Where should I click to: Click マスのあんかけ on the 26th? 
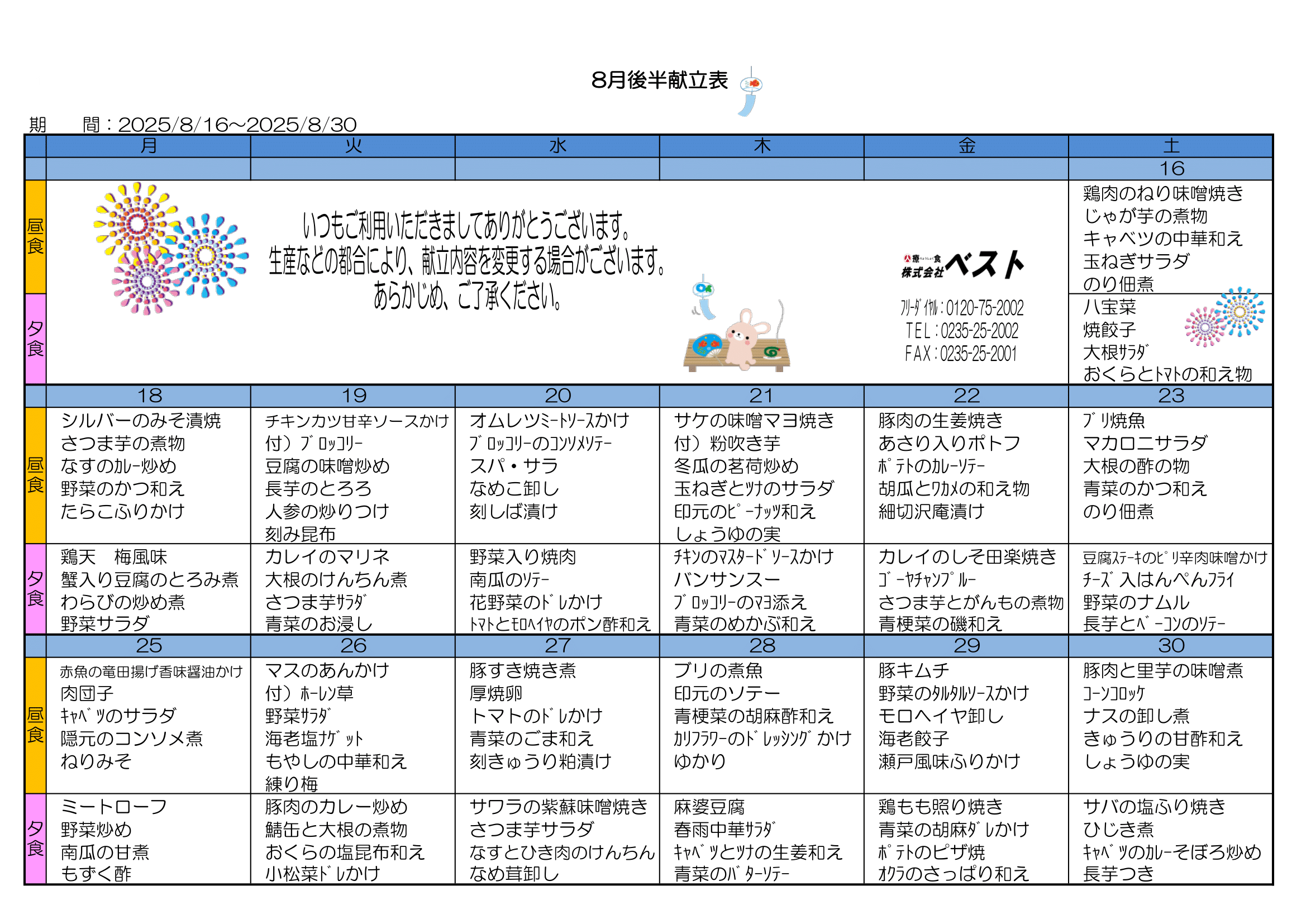327,671
